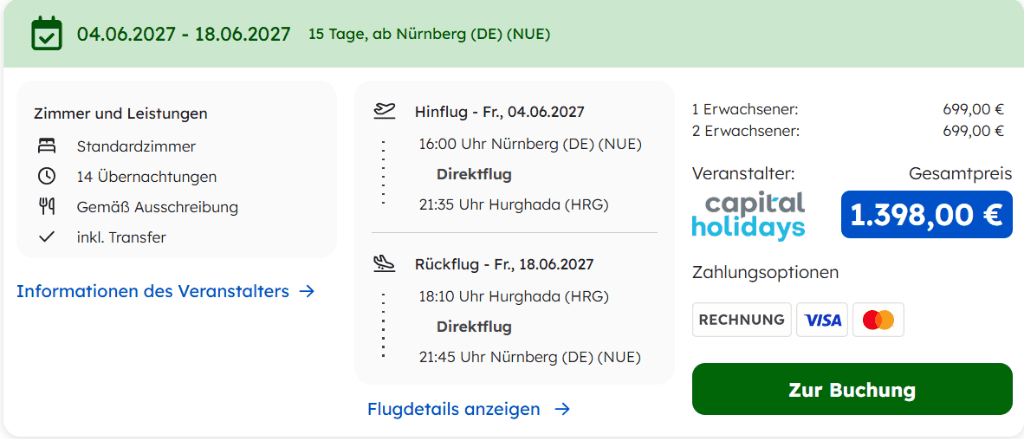Click the fork and knife meal icon
Screen dimensions: 1024x439
(x=47, y=207)
